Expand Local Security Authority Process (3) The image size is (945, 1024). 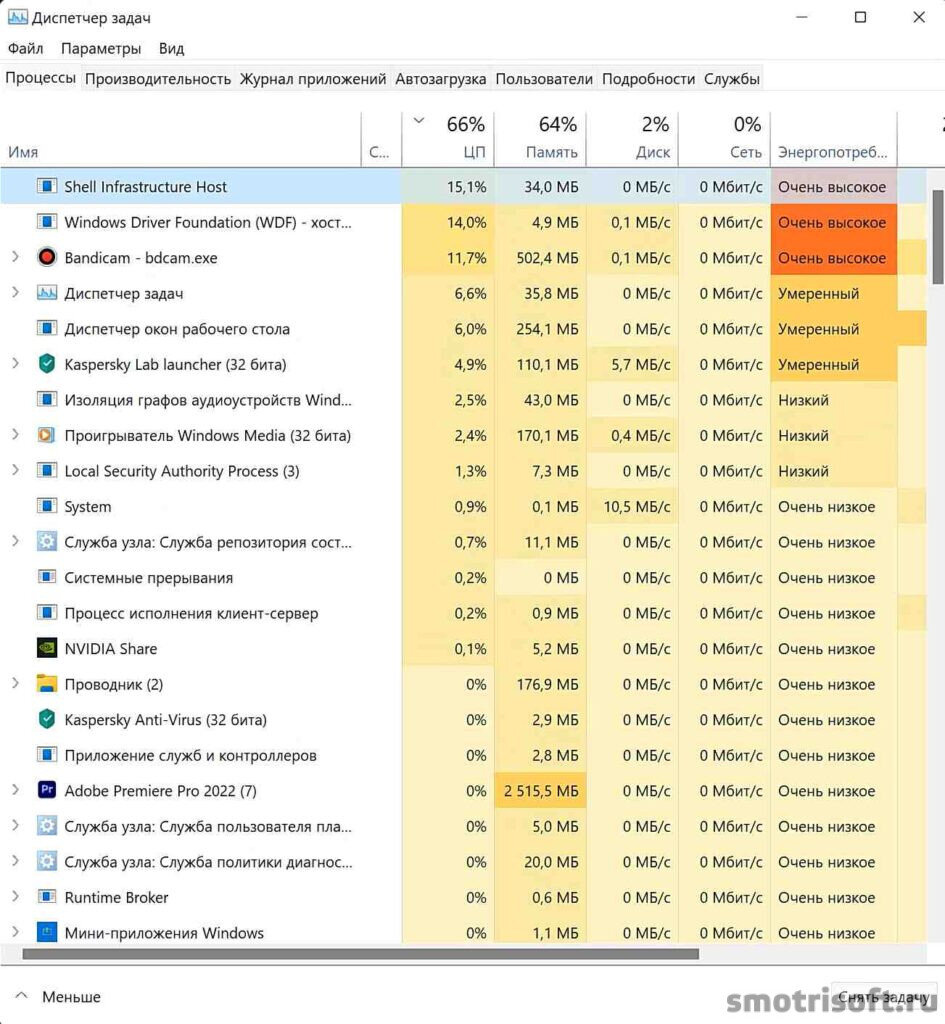coord(15,470)
